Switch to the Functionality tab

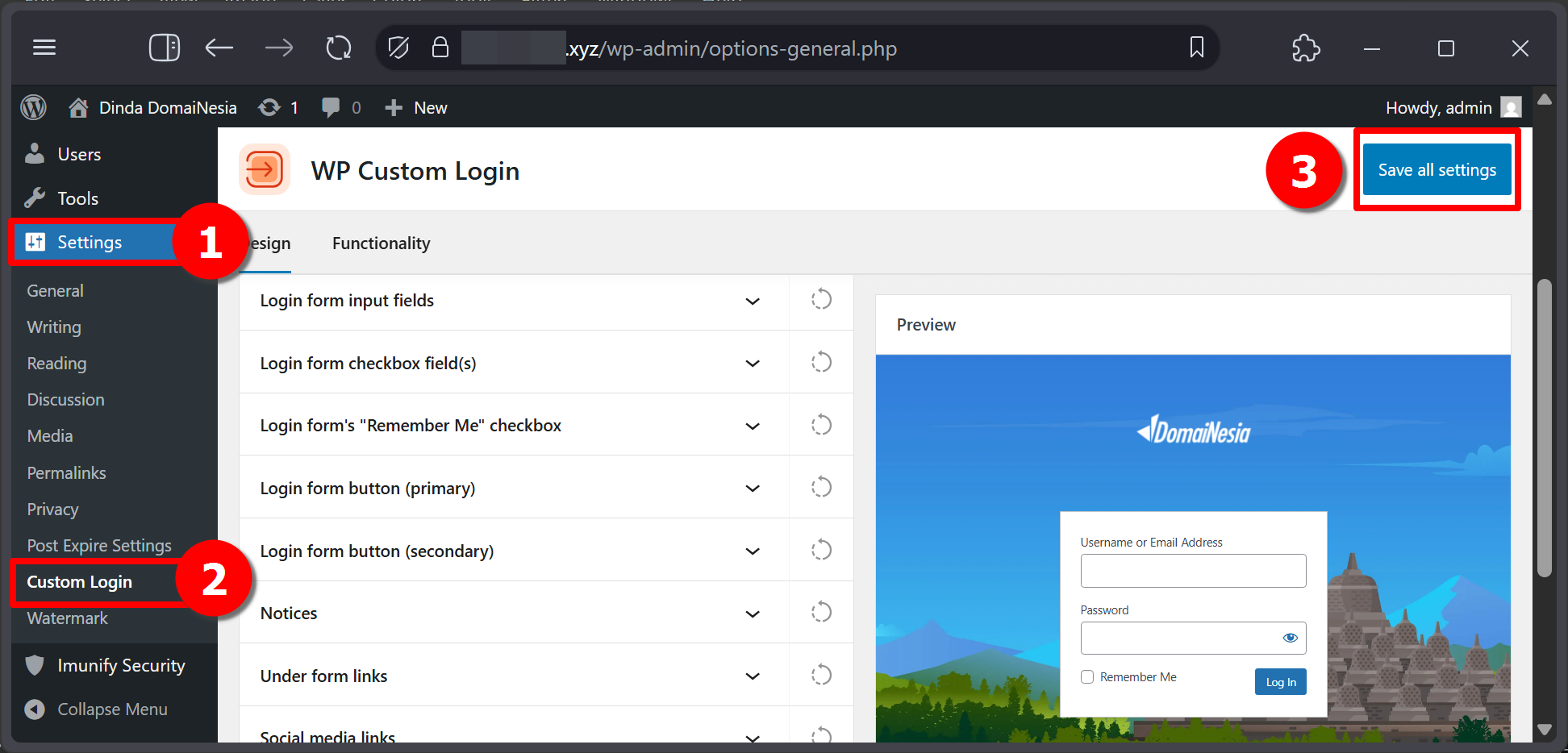pyautogui.click(x=381, y=243)
